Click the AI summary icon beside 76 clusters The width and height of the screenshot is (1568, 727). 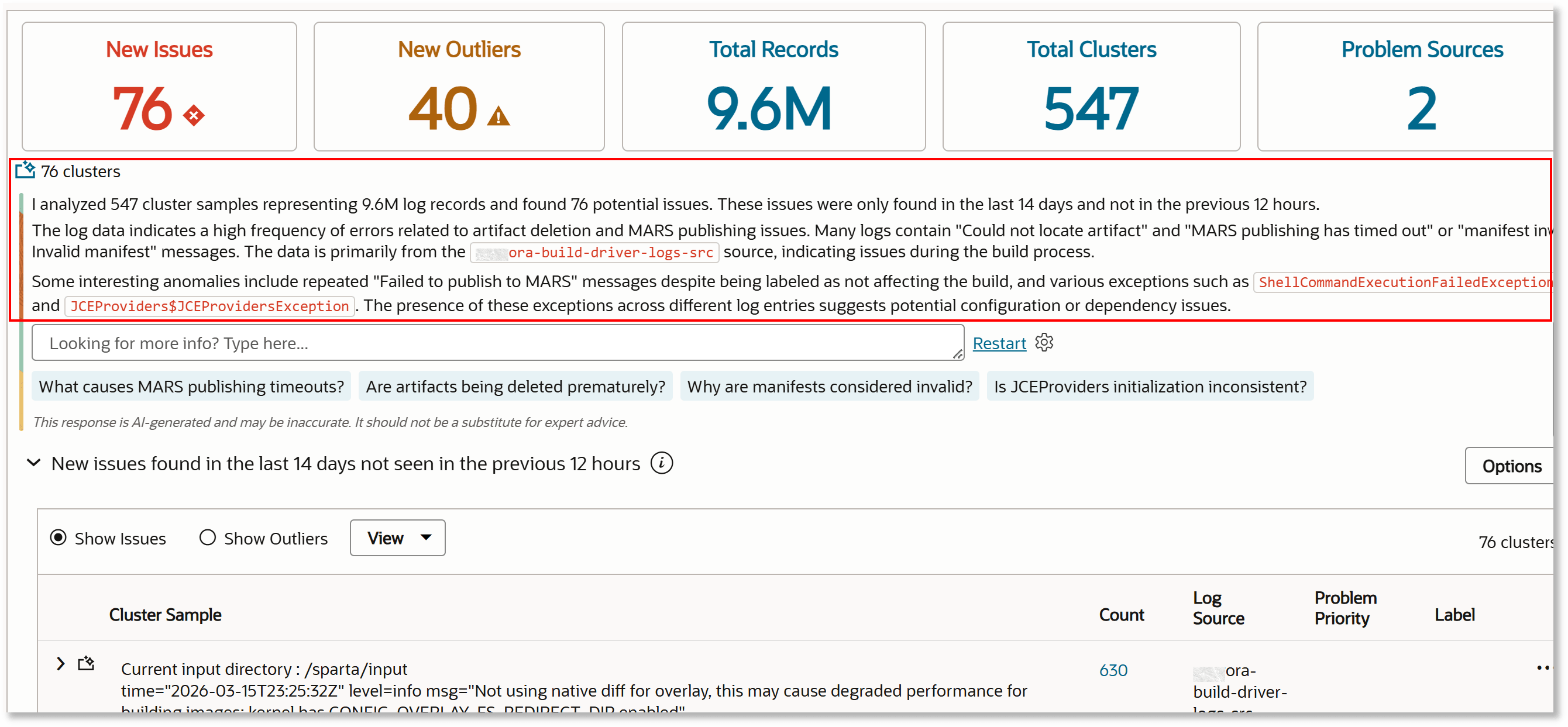pyautogui.click(x=25, y=170)
